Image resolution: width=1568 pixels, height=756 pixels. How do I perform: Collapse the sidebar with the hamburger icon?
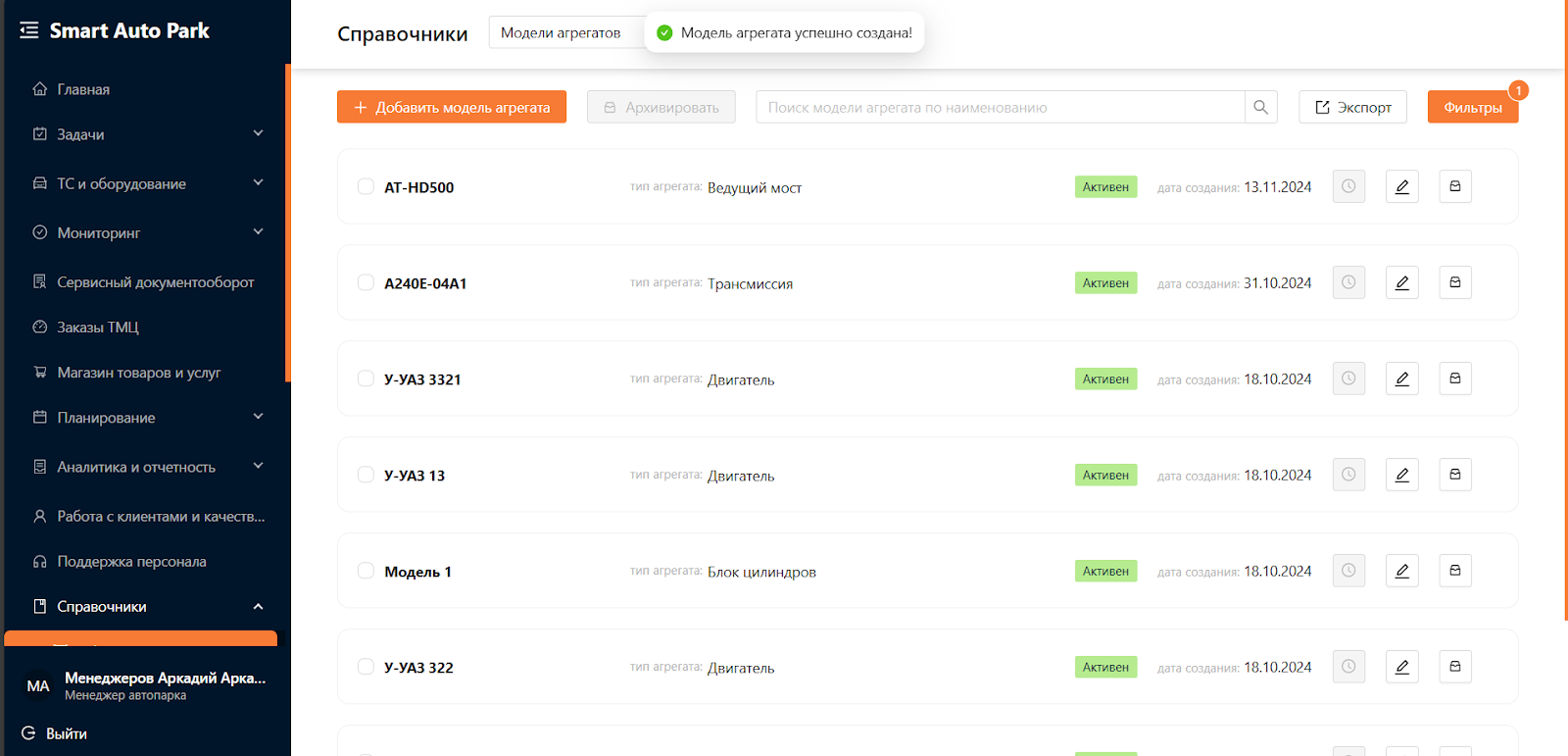tap(29, 30)
